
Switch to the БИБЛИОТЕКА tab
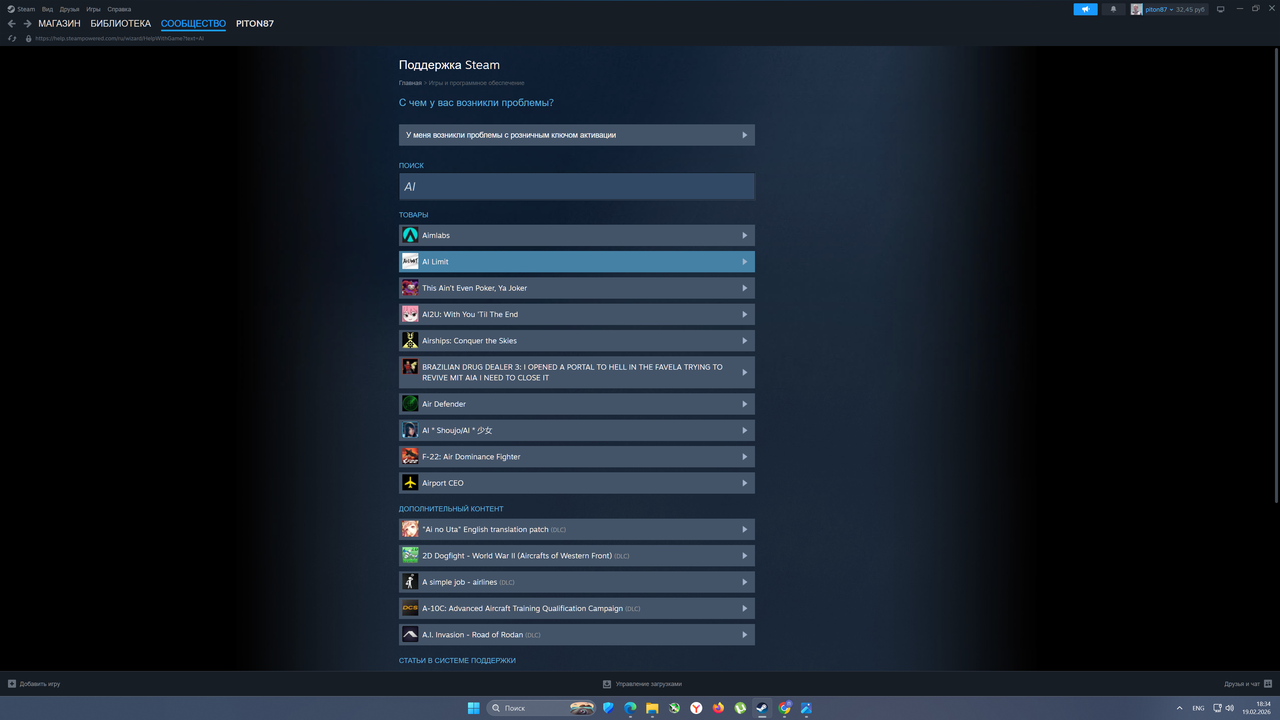121,24
